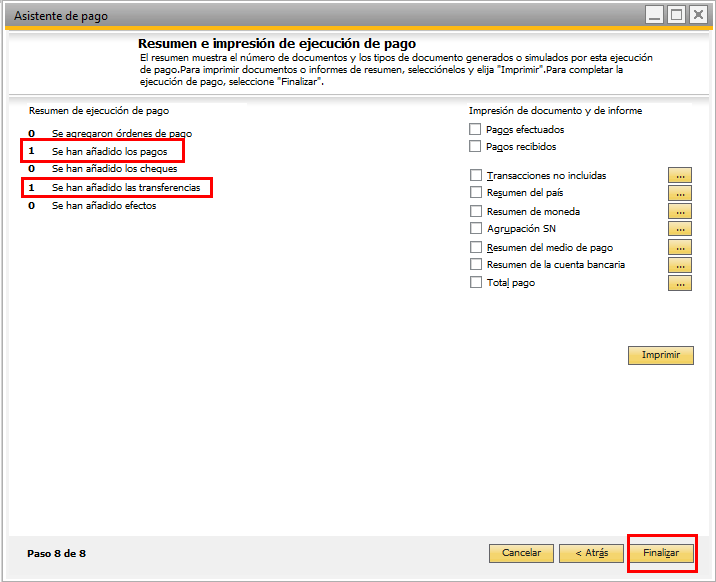Check Resumen de la cuenta bancaria
The image size is (716, 582).
click(476, 264)
